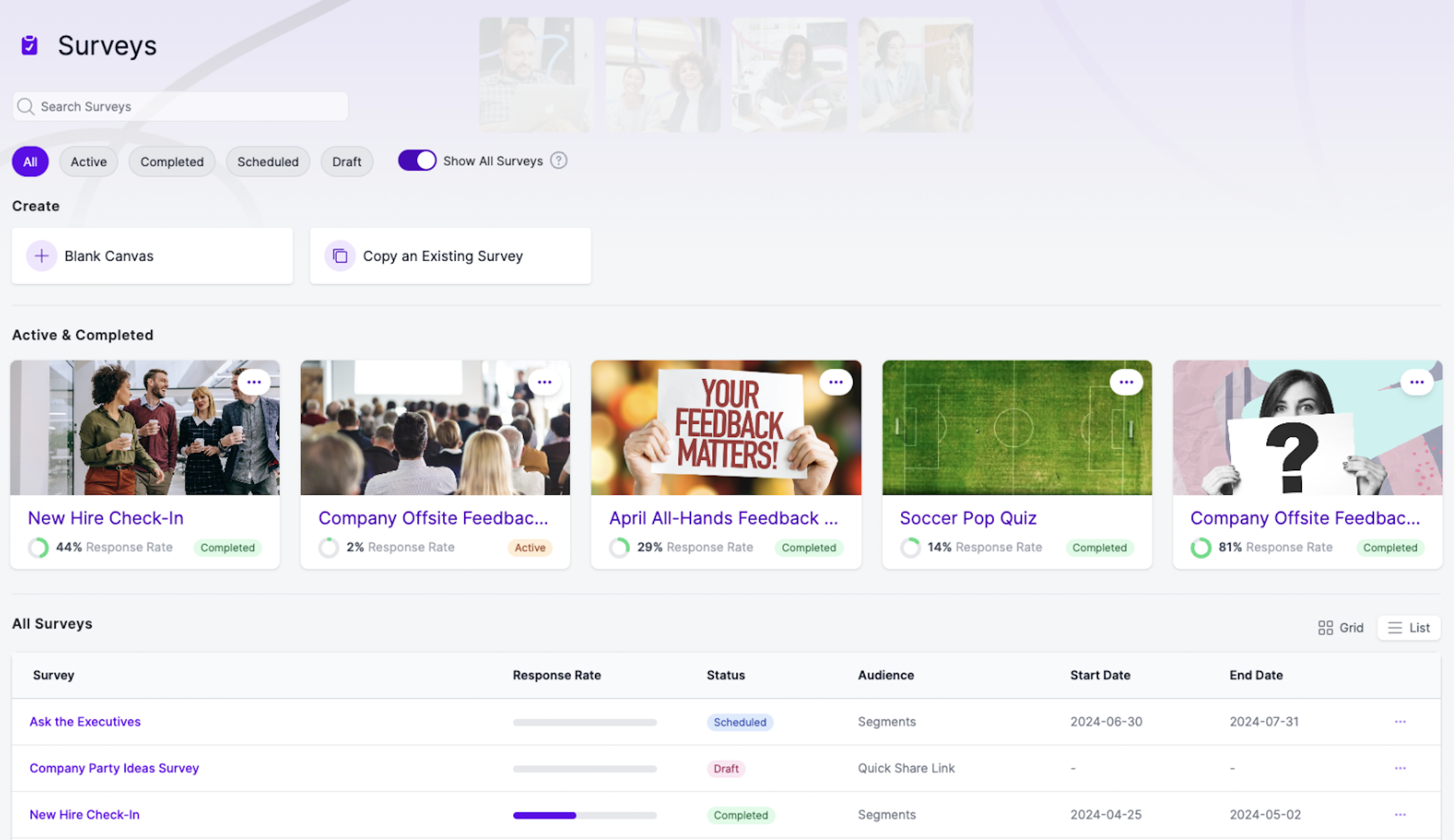Filter surveys by Draft
This screenshot has height=840, width=1454.
[x=347, y=162]
